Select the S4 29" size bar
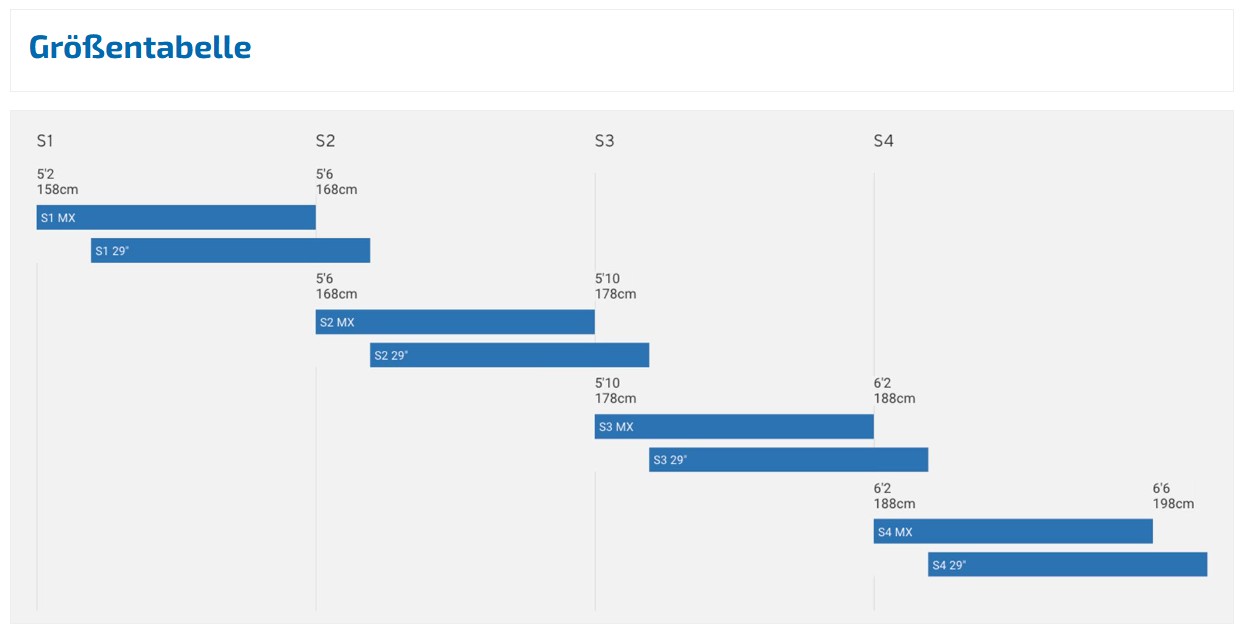The width and height of the screenshot is (1244, 630). pos(1067,564)
